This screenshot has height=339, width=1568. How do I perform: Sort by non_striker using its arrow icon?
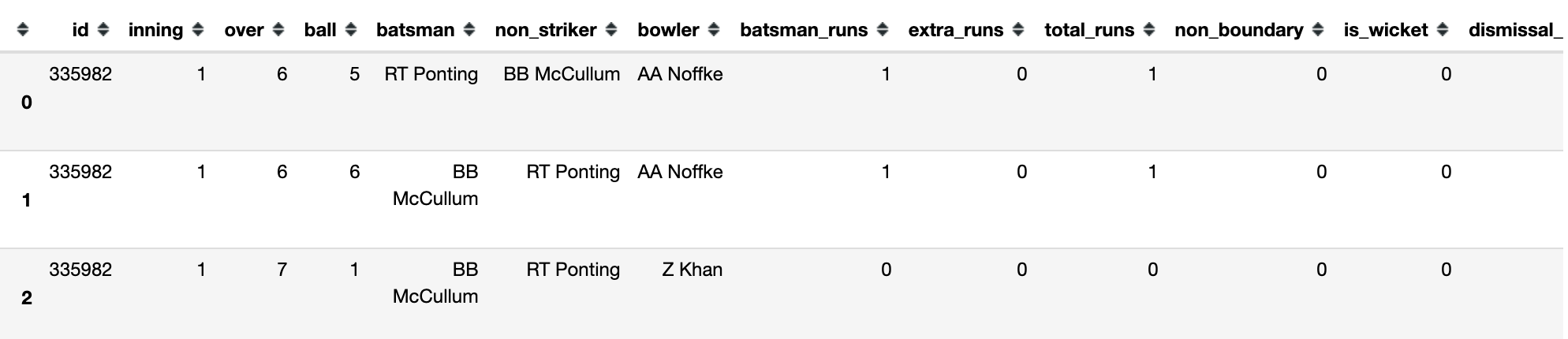pyautogui.click(x=611, y=30)
